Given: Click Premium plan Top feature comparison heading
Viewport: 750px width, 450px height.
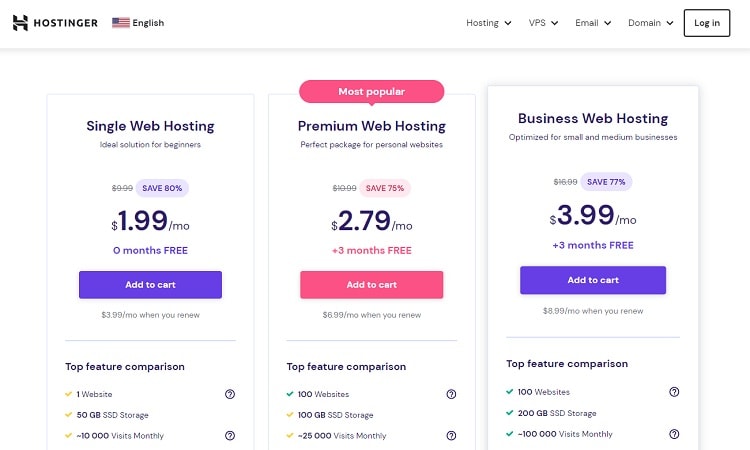Looking at the screenshot, I should (x=346, y=366).
